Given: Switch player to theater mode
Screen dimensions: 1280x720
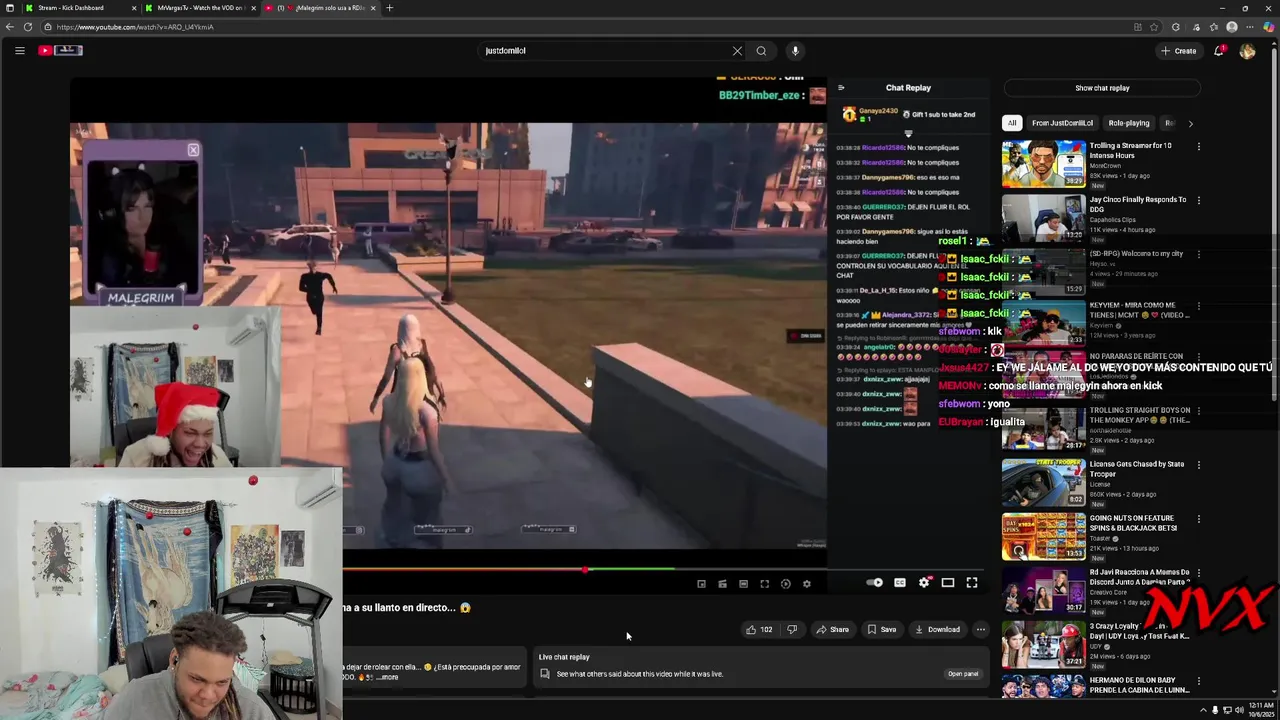Looking at the screenshot, I should [948, 582].
